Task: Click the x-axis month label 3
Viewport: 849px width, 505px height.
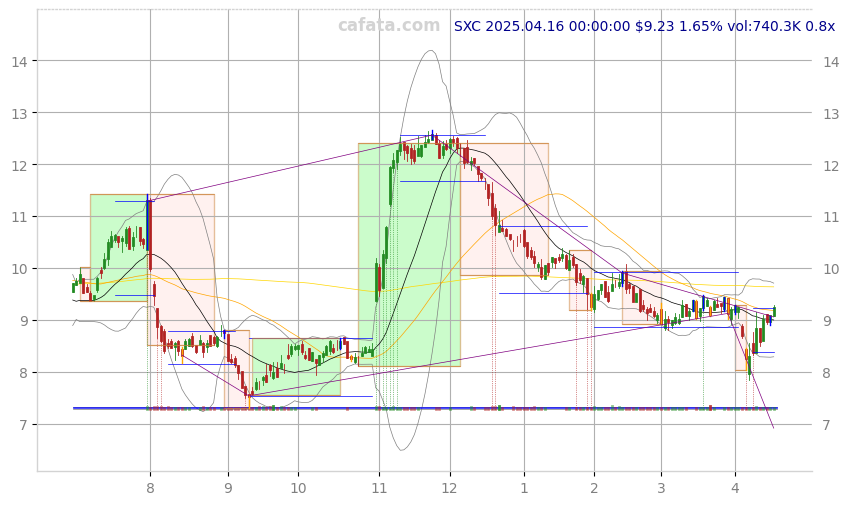Action: click(x=661, y=488)
